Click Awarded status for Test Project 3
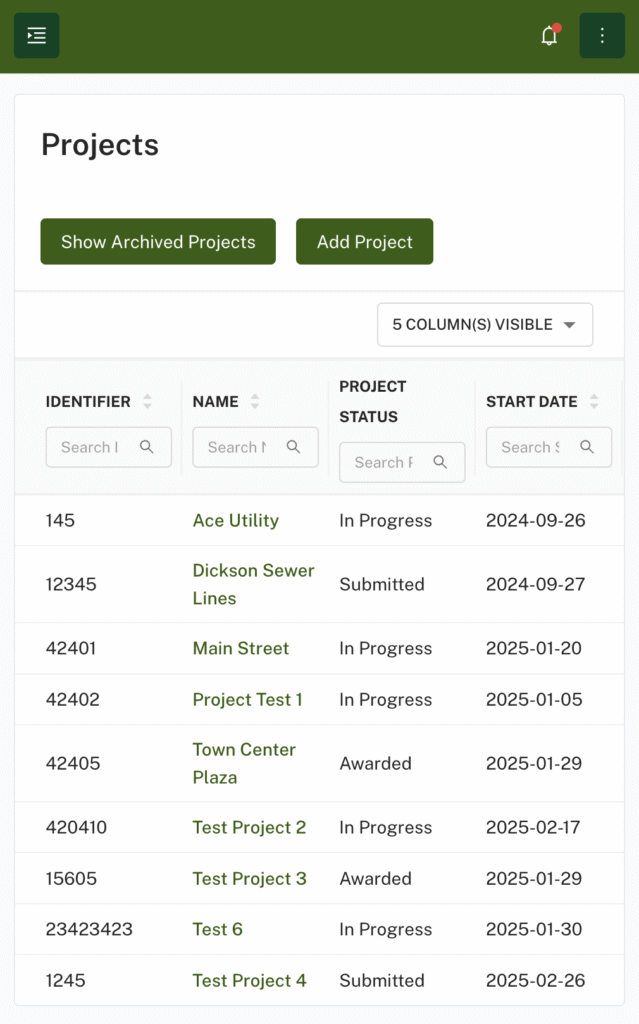The height and width of the screenshot is (1024, 639). click(376, 878)
